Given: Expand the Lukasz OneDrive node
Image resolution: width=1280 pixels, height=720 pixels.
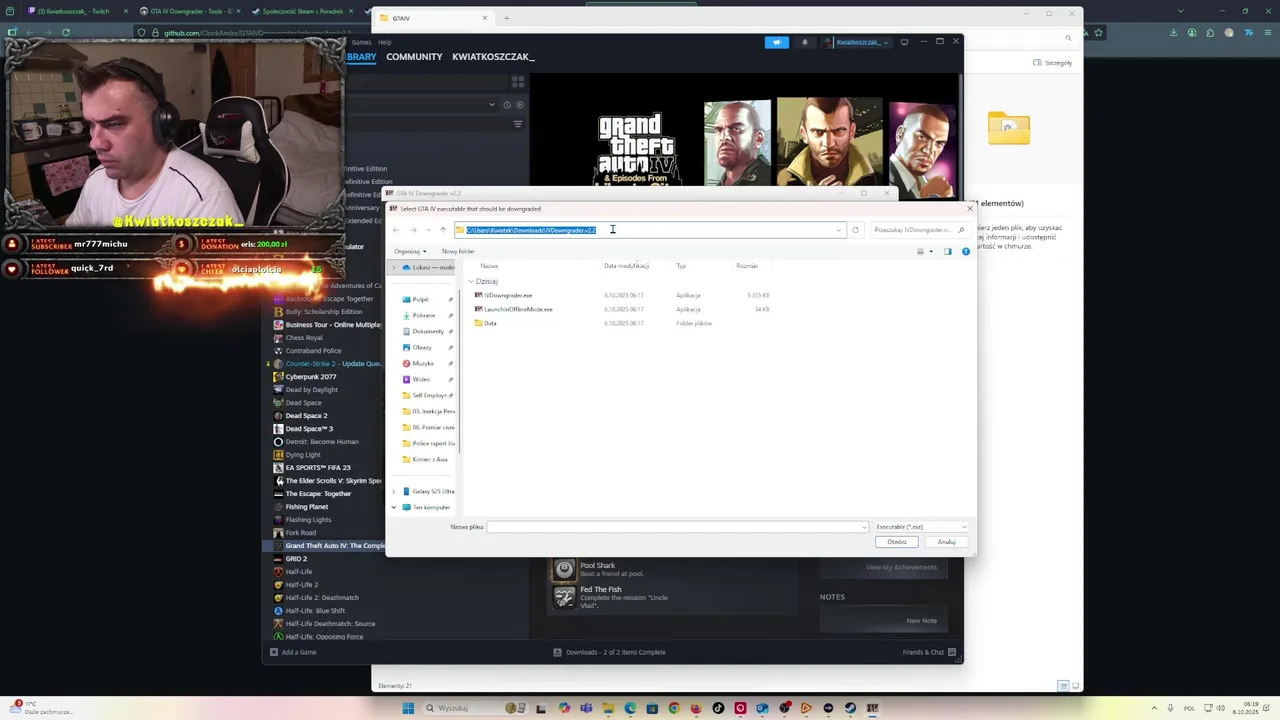Looking at the screenshot, I should pyautogui.click(x=394, y=267).
